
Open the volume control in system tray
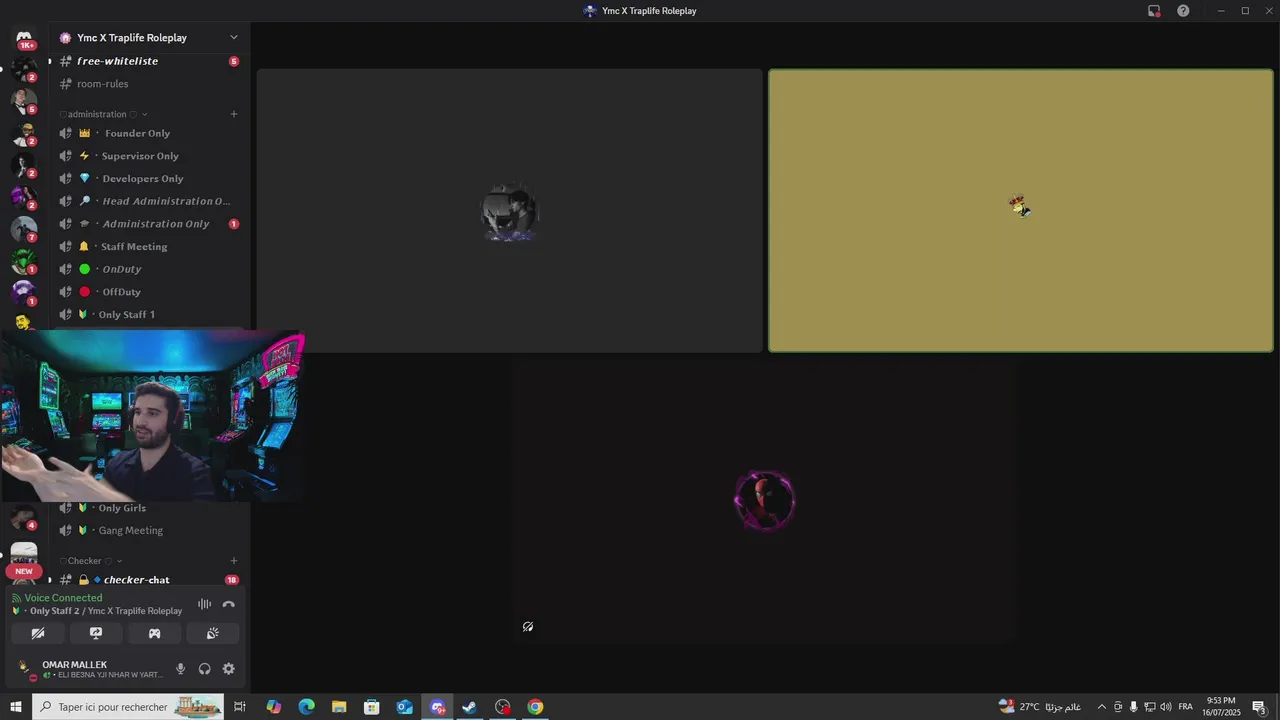[1165, 707]
